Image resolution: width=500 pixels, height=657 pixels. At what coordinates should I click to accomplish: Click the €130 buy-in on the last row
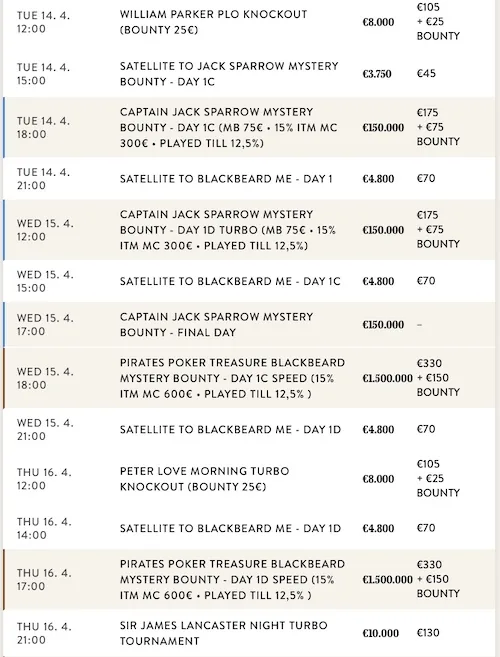click(x=428, y=633)
